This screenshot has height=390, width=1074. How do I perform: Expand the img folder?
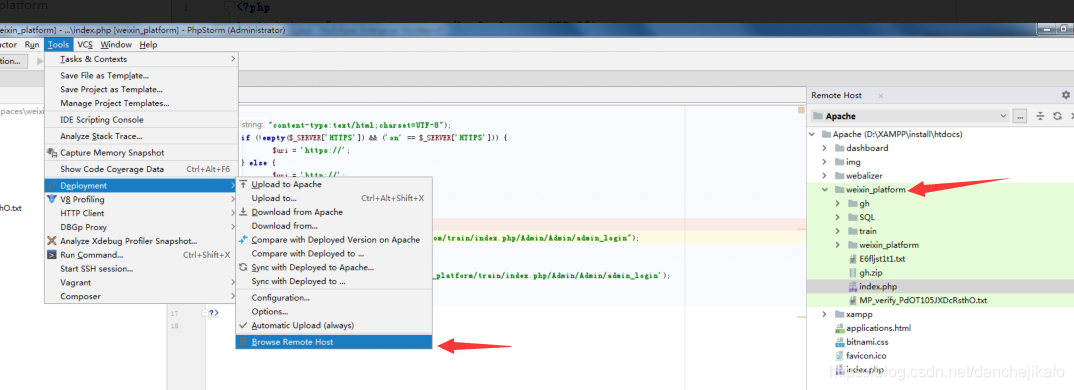pos(825,162)
